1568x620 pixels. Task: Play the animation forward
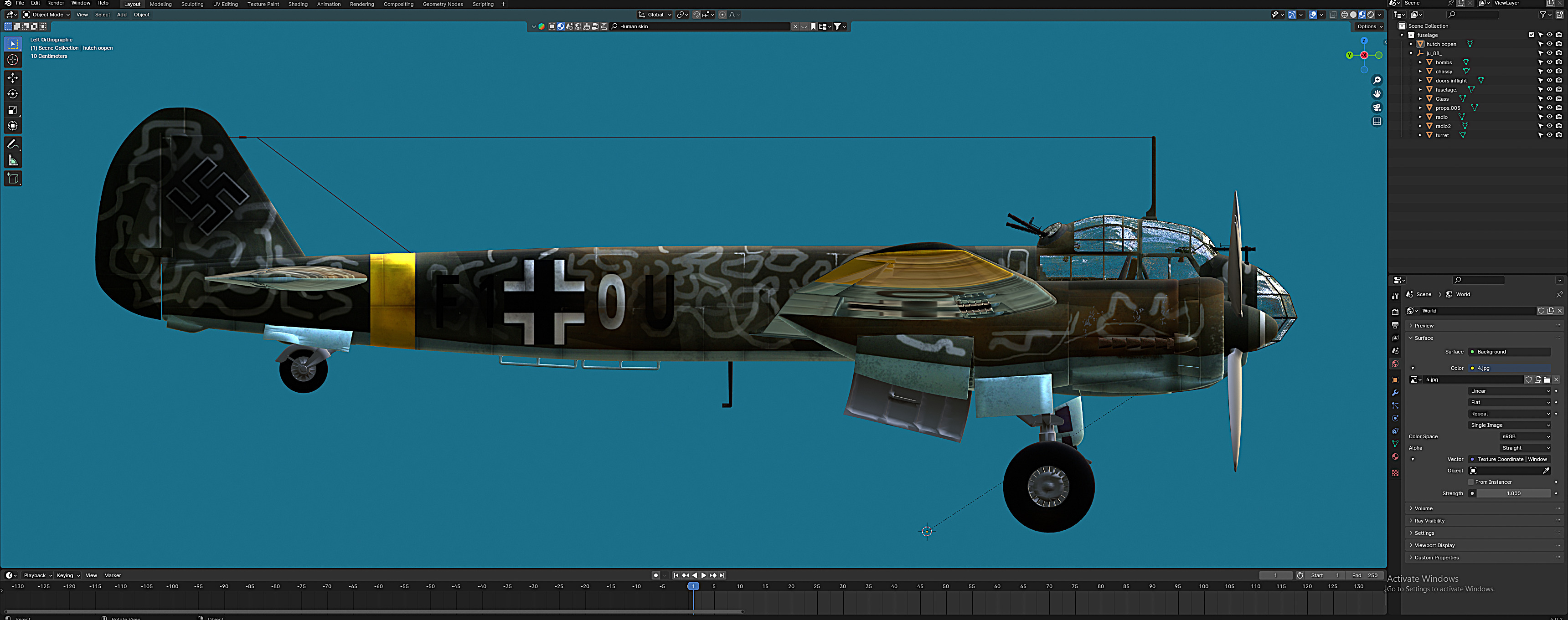704,575
